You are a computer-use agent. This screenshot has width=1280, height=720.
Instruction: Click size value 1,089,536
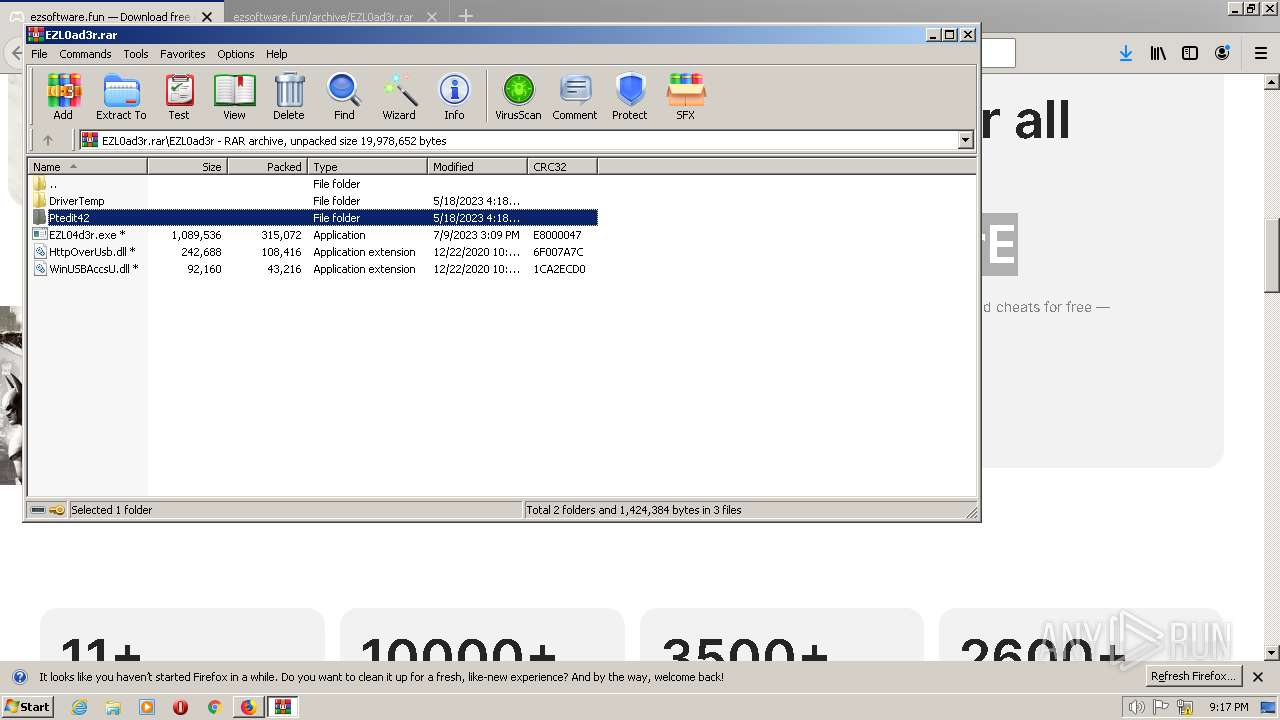pos(196,235)
